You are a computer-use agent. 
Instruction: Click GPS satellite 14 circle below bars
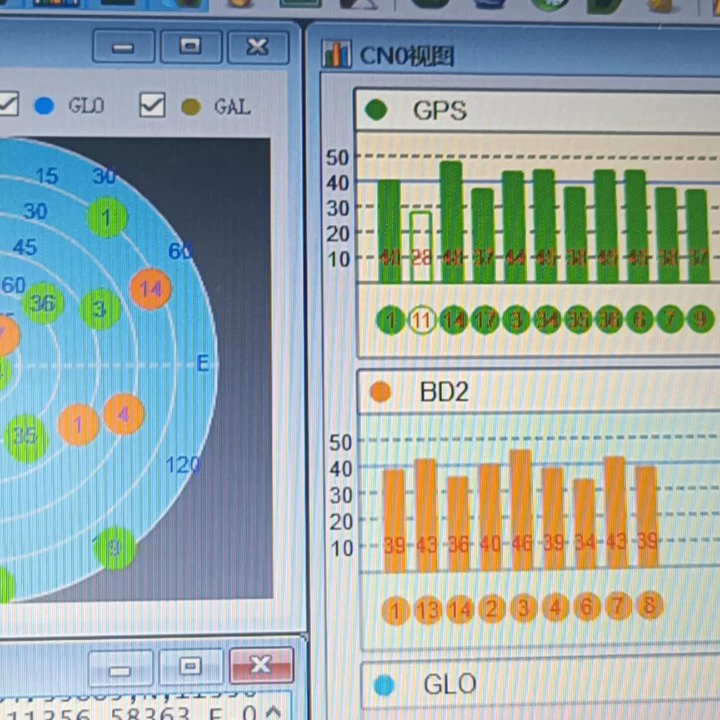pos(453,320)
